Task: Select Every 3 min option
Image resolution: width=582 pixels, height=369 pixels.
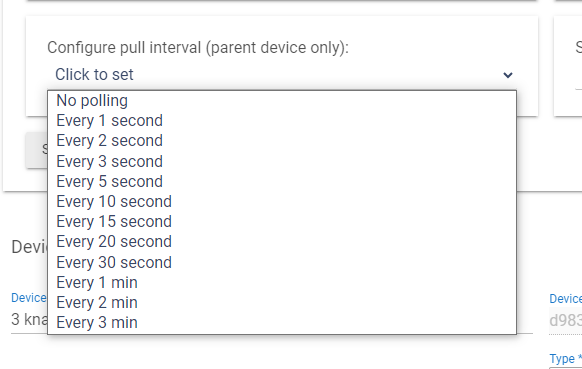Action: [x=282, y=323]
